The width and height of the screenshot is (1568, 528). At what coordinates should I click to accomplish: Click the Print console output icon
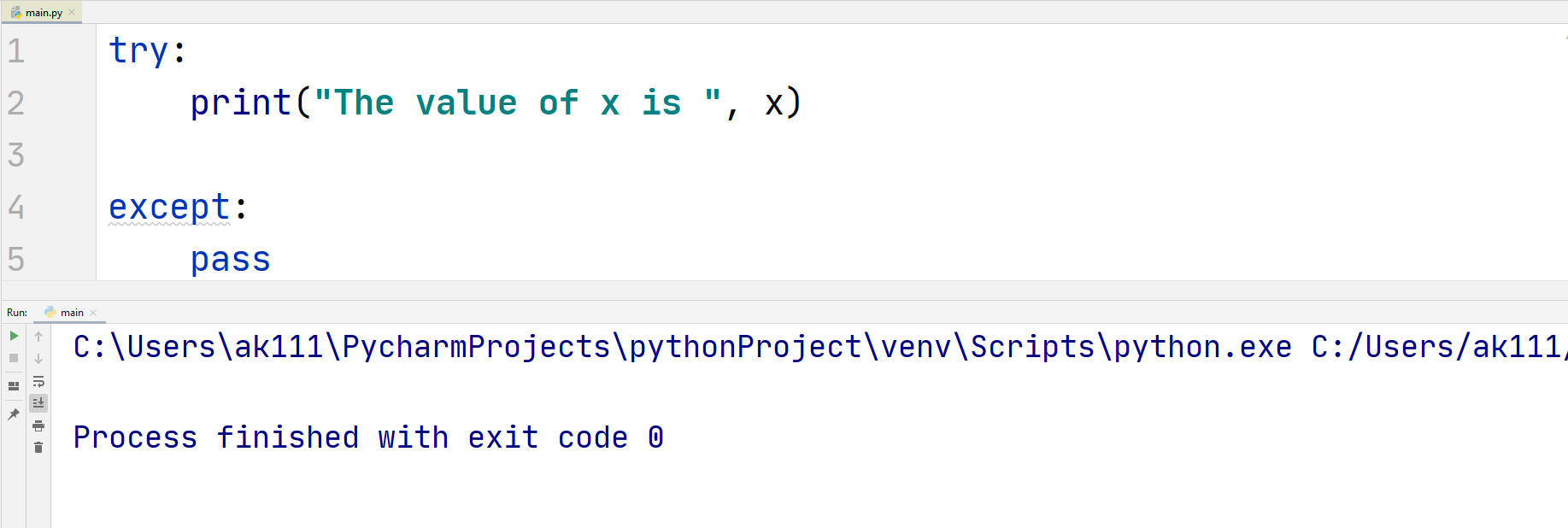[x=38, y=425]
